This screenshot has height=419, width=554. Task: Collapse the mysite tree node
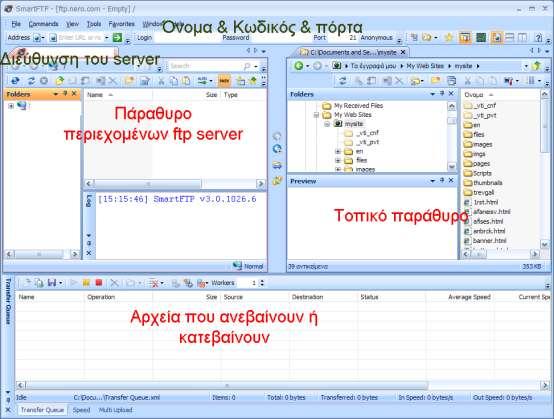327,124
